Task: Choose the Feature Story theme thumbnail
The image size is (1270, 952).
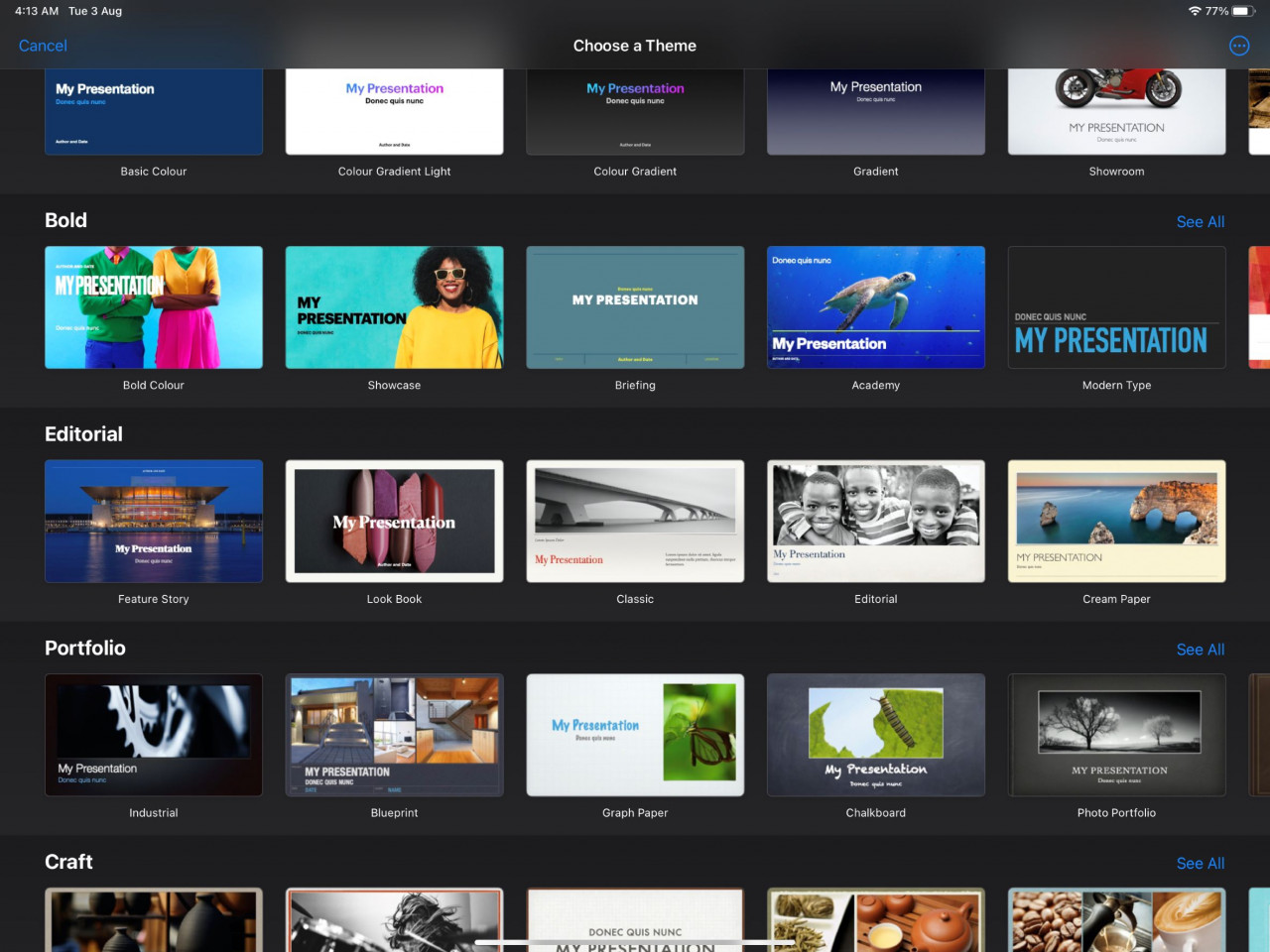Action: pos(154,521)
